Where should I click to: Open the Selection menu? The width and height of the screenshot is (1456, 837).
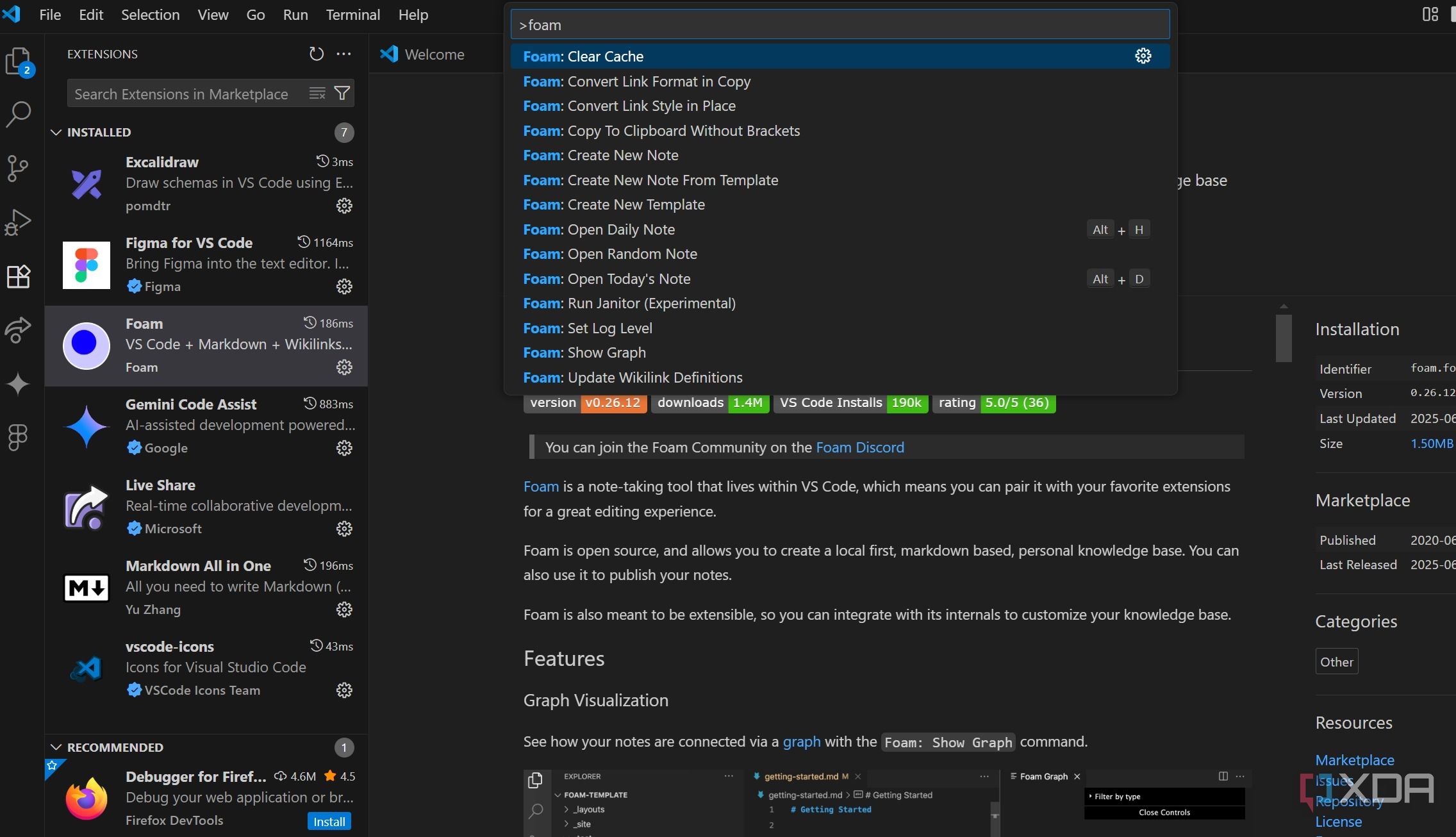tap(151, 15)
